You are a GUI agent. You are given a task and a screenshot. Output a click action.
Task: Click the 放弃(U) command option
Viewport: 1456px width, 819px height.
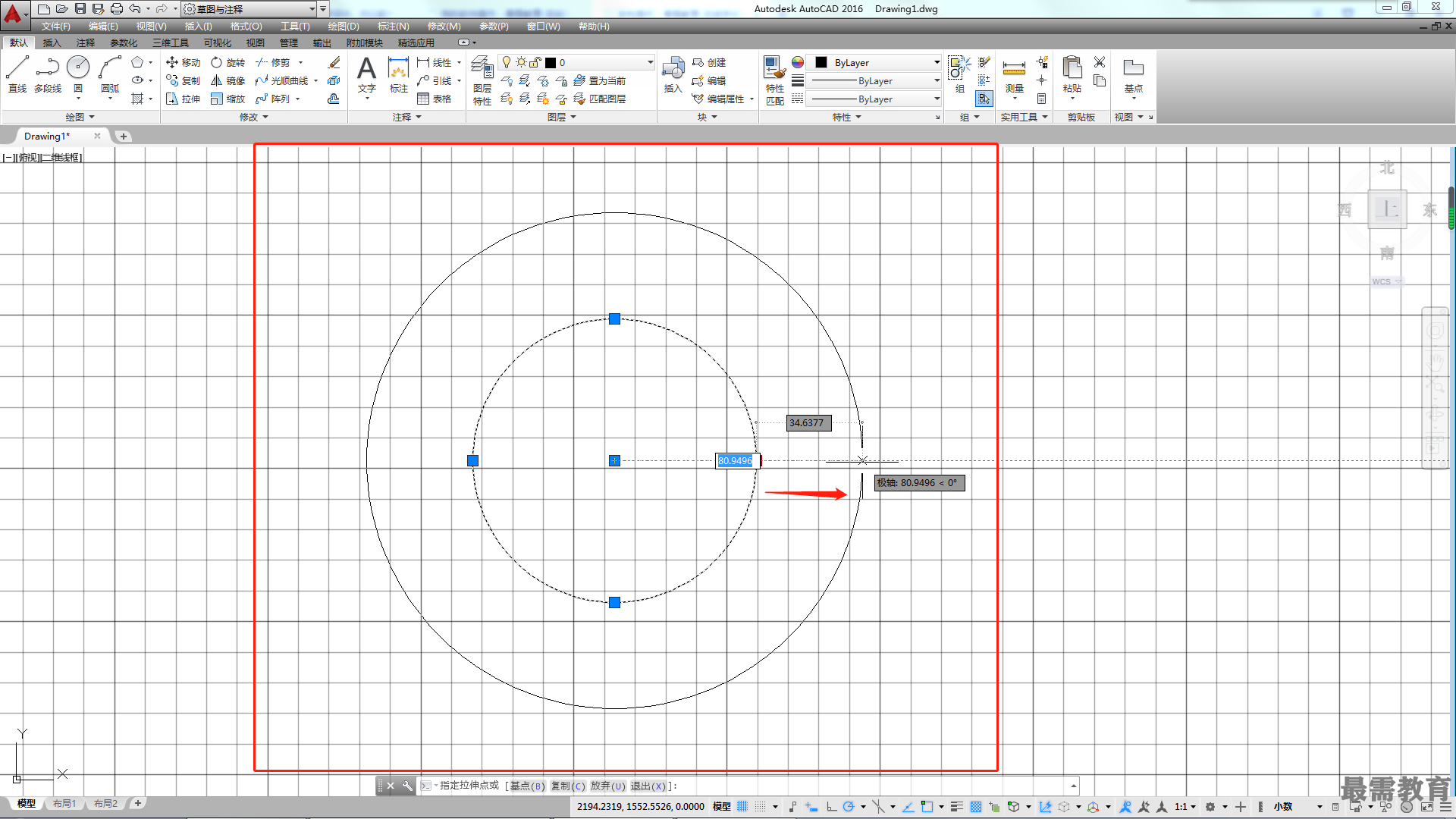click(608, 786)
